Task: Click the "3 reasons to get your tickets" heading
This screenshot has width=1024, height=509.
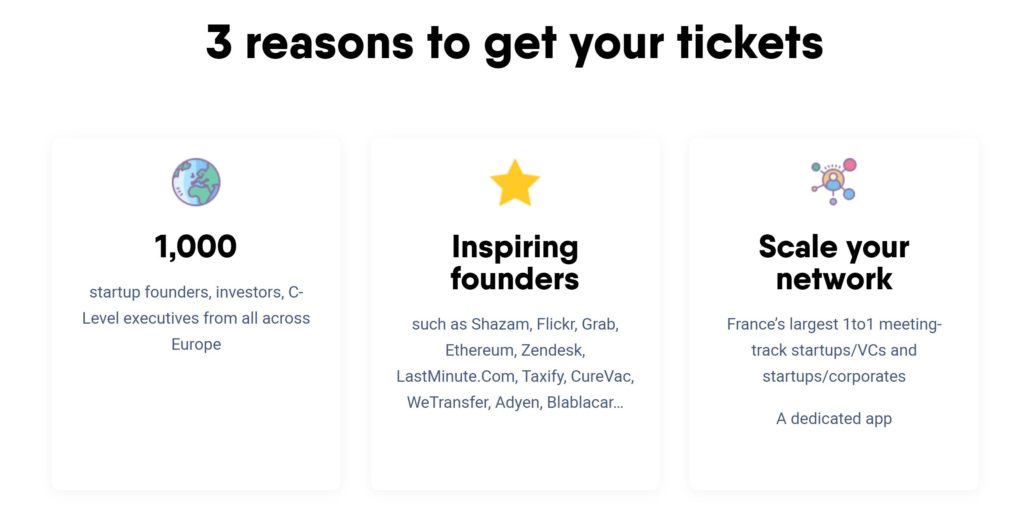Action: click(514, 43)
